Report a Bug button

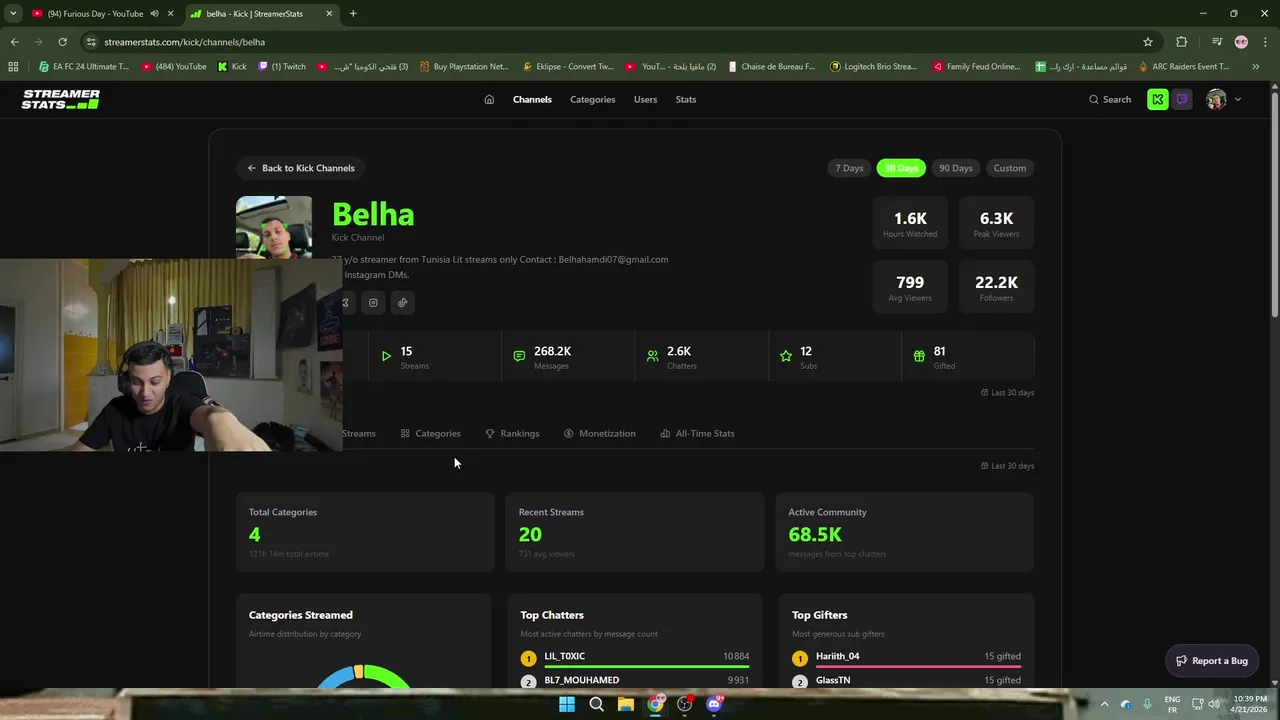pos(1212,661)
